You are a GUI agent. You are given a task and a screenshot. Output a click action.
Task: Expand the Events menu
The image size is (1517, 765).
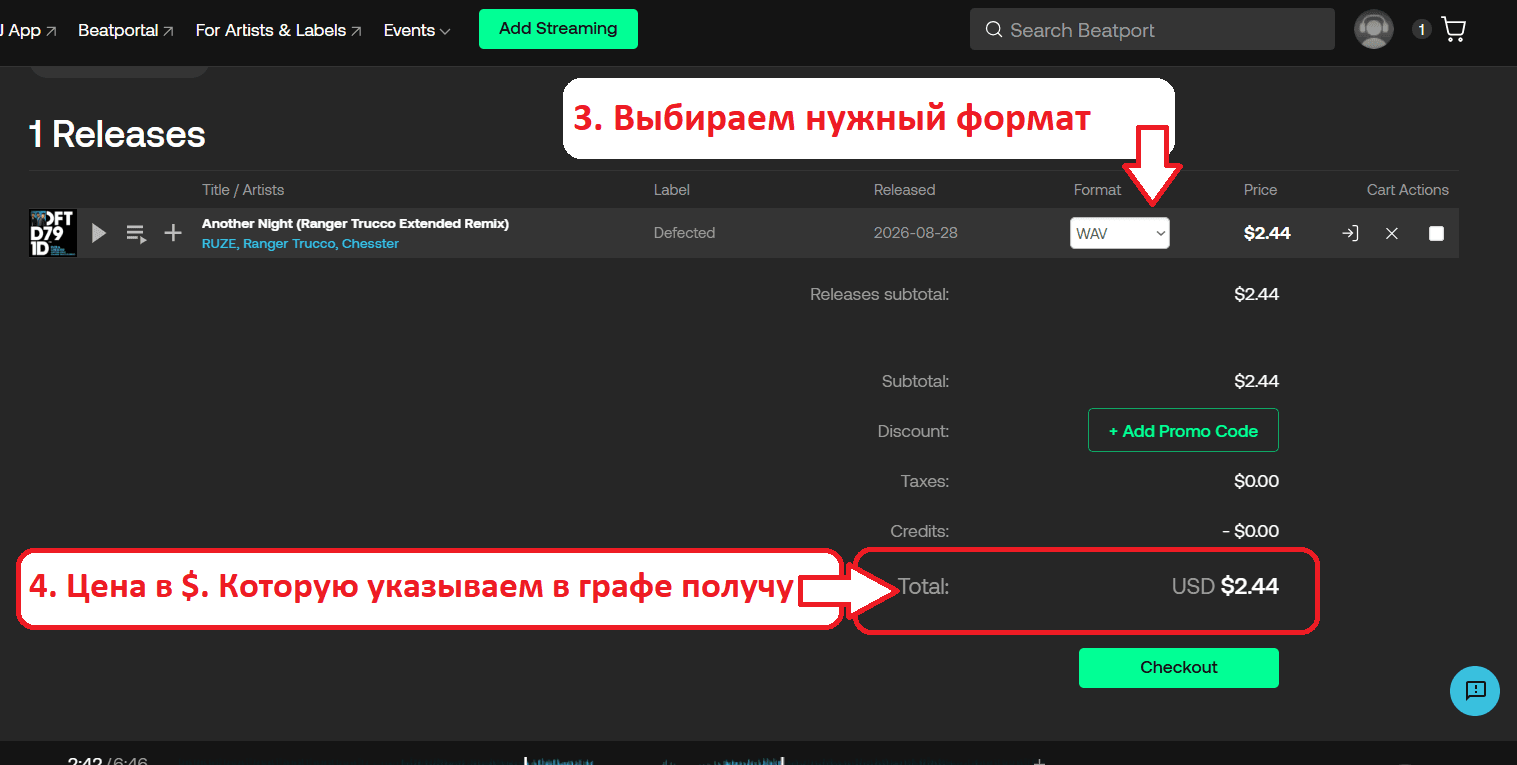click(417, 30)
